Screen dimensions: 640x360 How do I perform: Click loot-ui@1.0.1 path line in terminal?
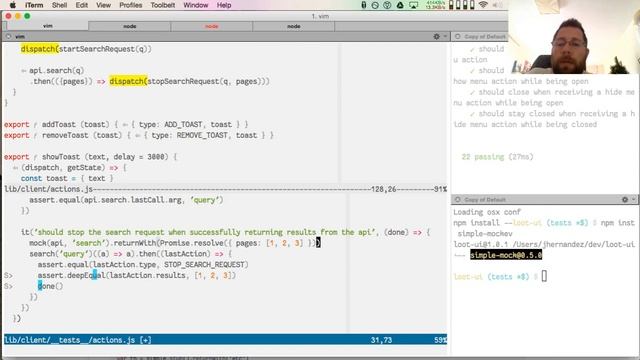point(544,244)
